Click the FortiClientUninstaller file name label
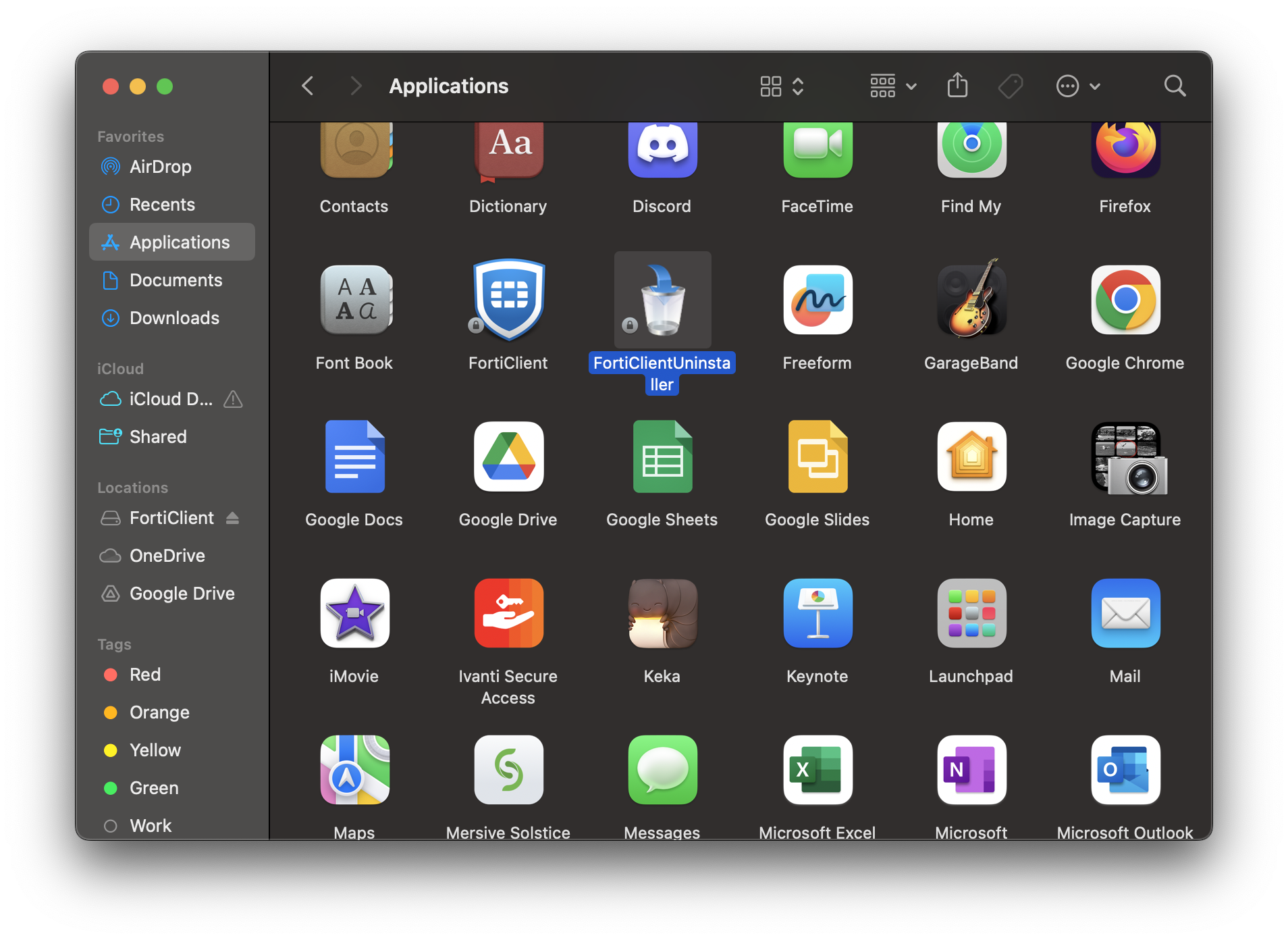The width and height of the screenshot is (1288, 940). point(662,373)
